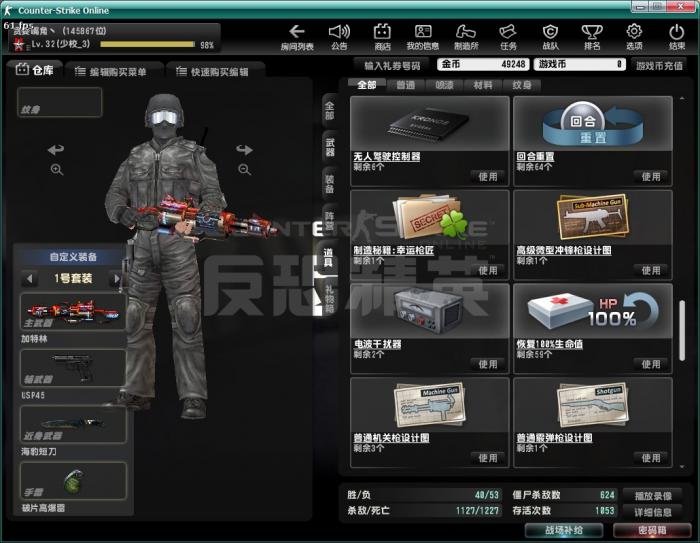Open the Warehouse (仓库) tab
The image size is (700, 543).
[x=35, y=70]
